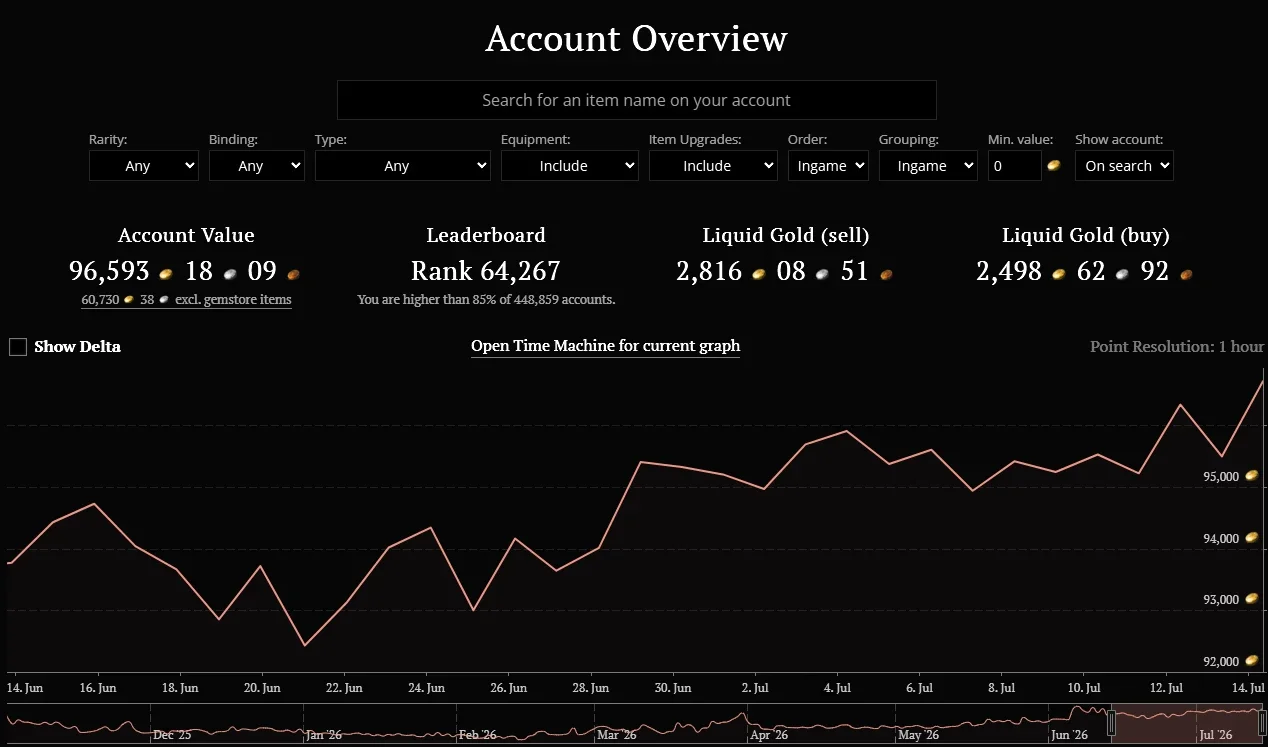The height and width of the screenshot is (747, 1268).
Task: Open the Grouping dropdown
Action: [x=927, y=166]
